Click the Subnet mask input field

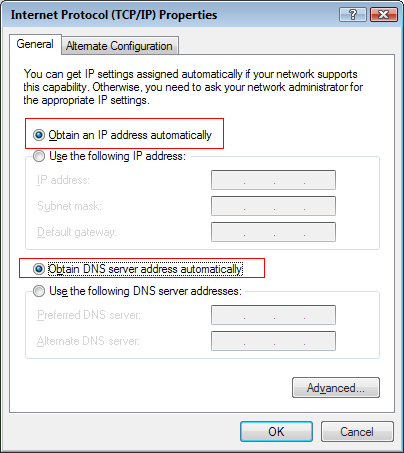(x=273, y=206)
